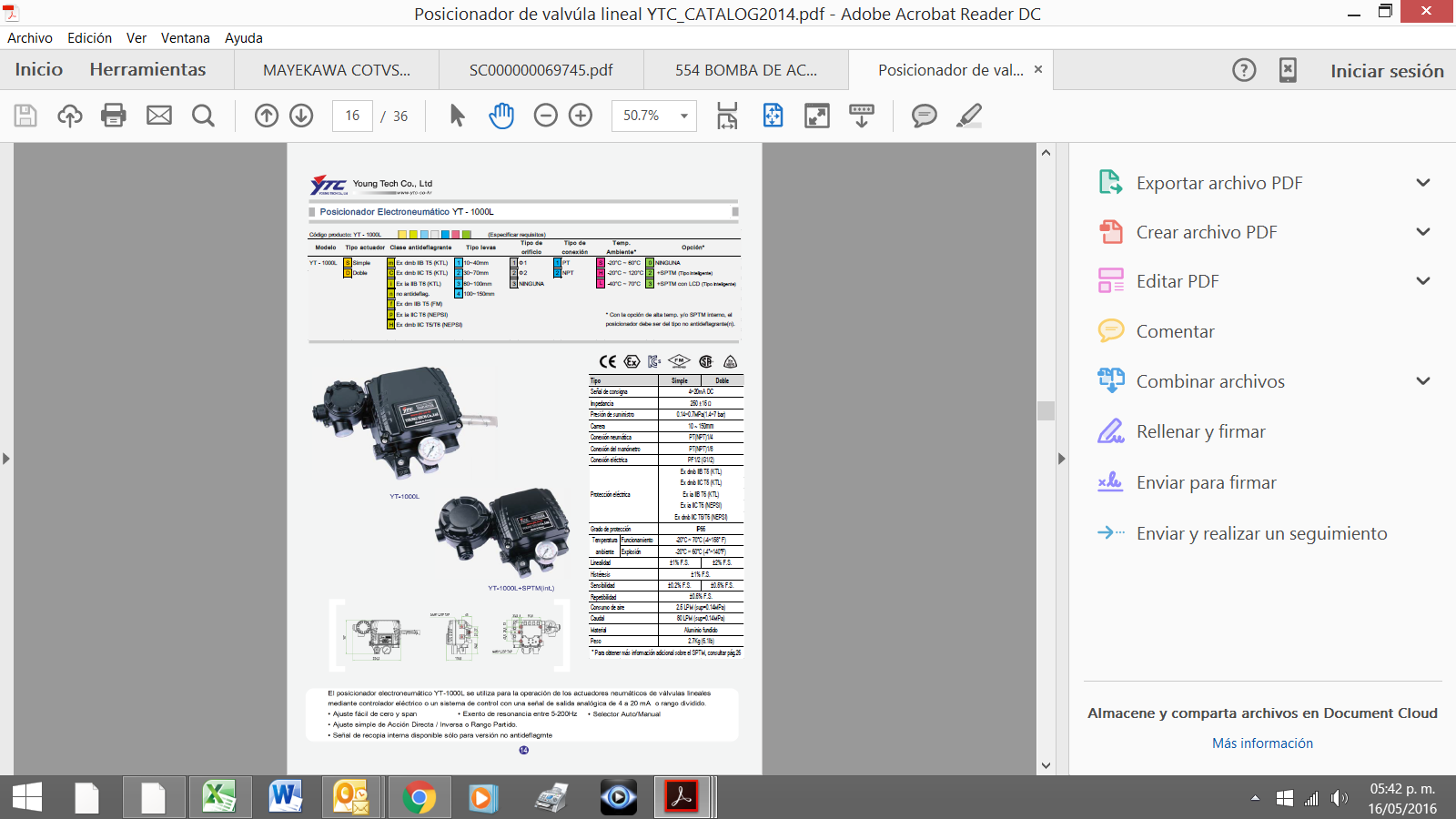Screen dimensions: 1456x819
Task: Click the Adobe Acrobat Reader taskbar icon
Action: tap(682, 798)
